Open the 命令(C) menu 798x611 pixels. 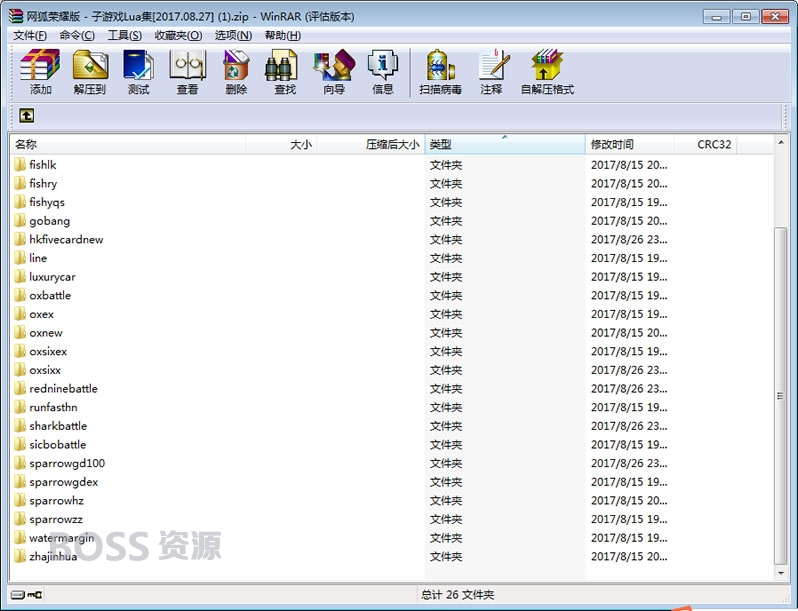point(77,35)
